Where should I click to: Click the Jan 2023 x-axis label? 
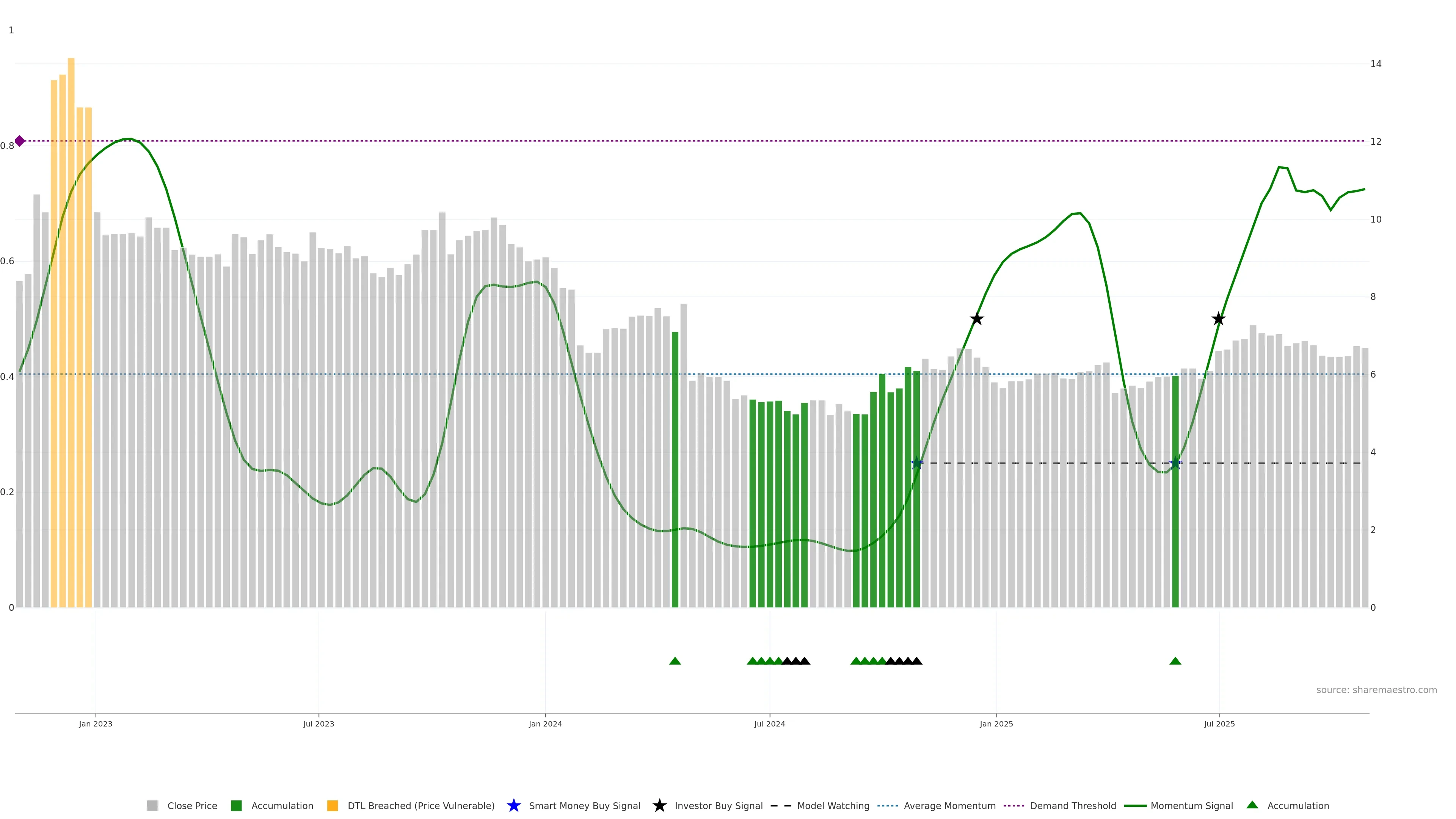pos(96,723)
